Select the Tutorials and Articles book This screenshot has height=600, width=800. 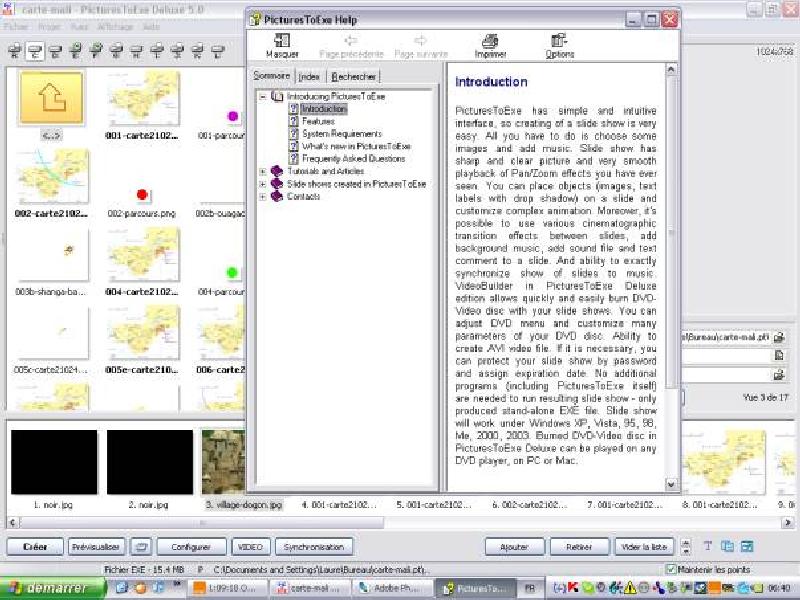click(x=326, y=171)
